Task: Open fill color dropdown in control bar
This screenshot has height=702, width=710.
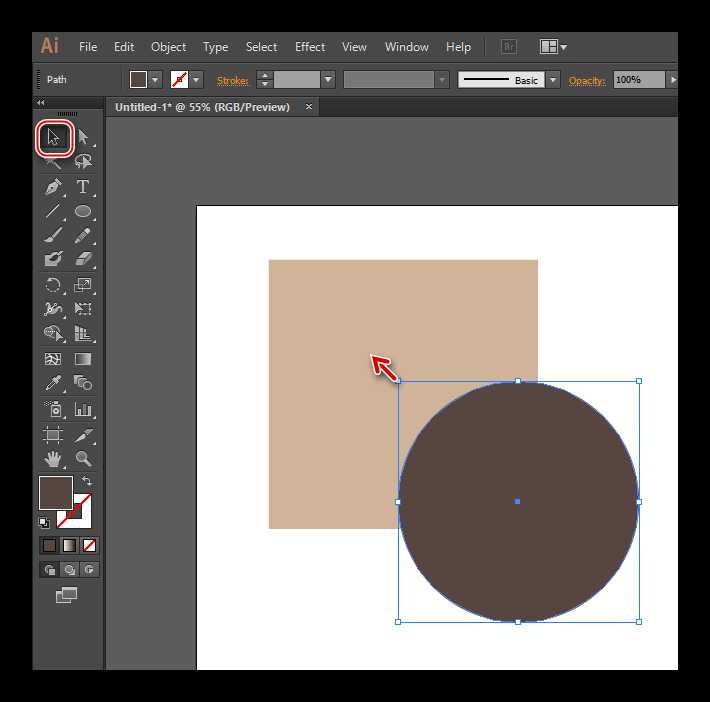Action: coord(155,80)
